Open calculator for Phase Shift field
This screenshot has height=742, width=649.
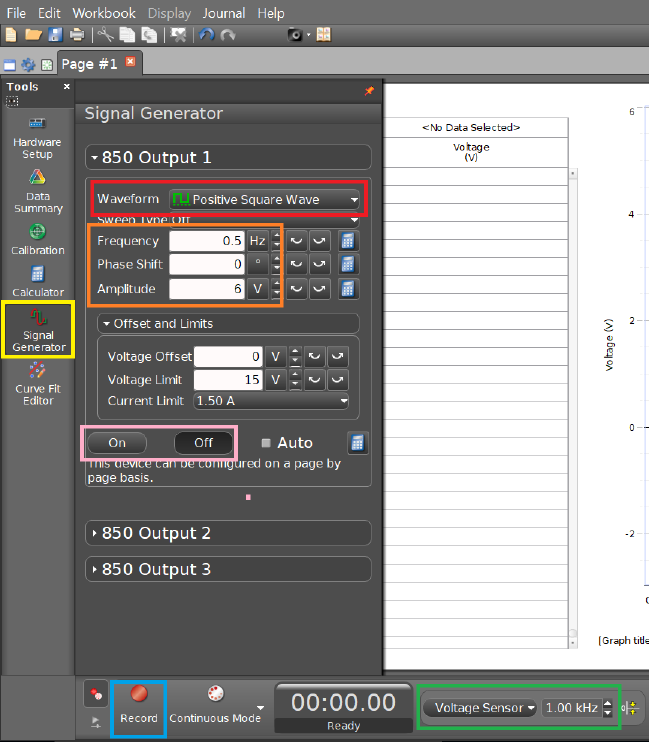pos(348,264)
